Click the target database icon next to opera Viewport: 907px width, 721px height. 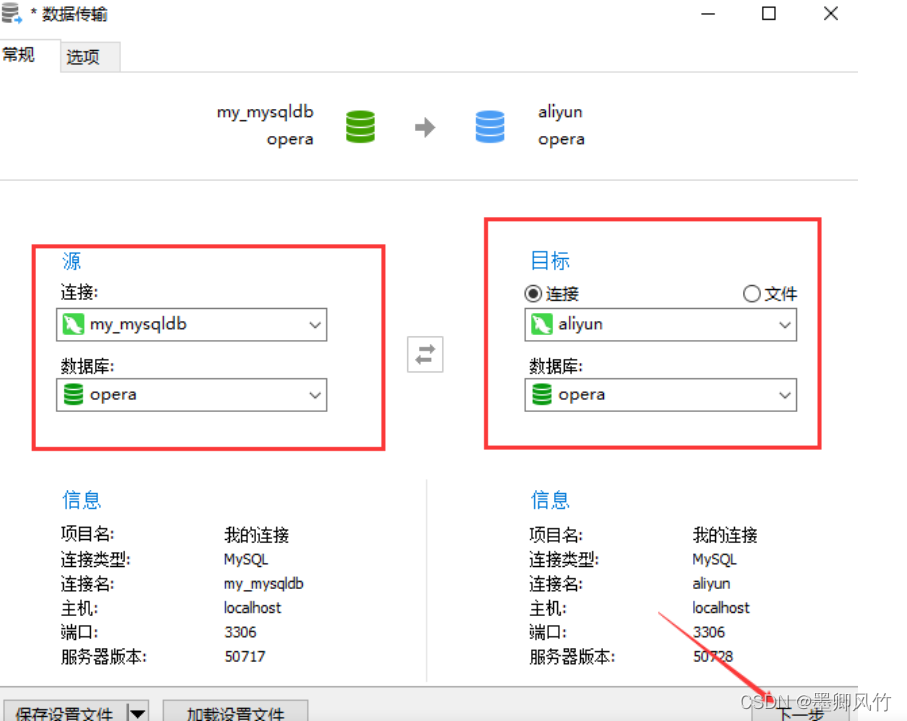[x=541, y=395]
